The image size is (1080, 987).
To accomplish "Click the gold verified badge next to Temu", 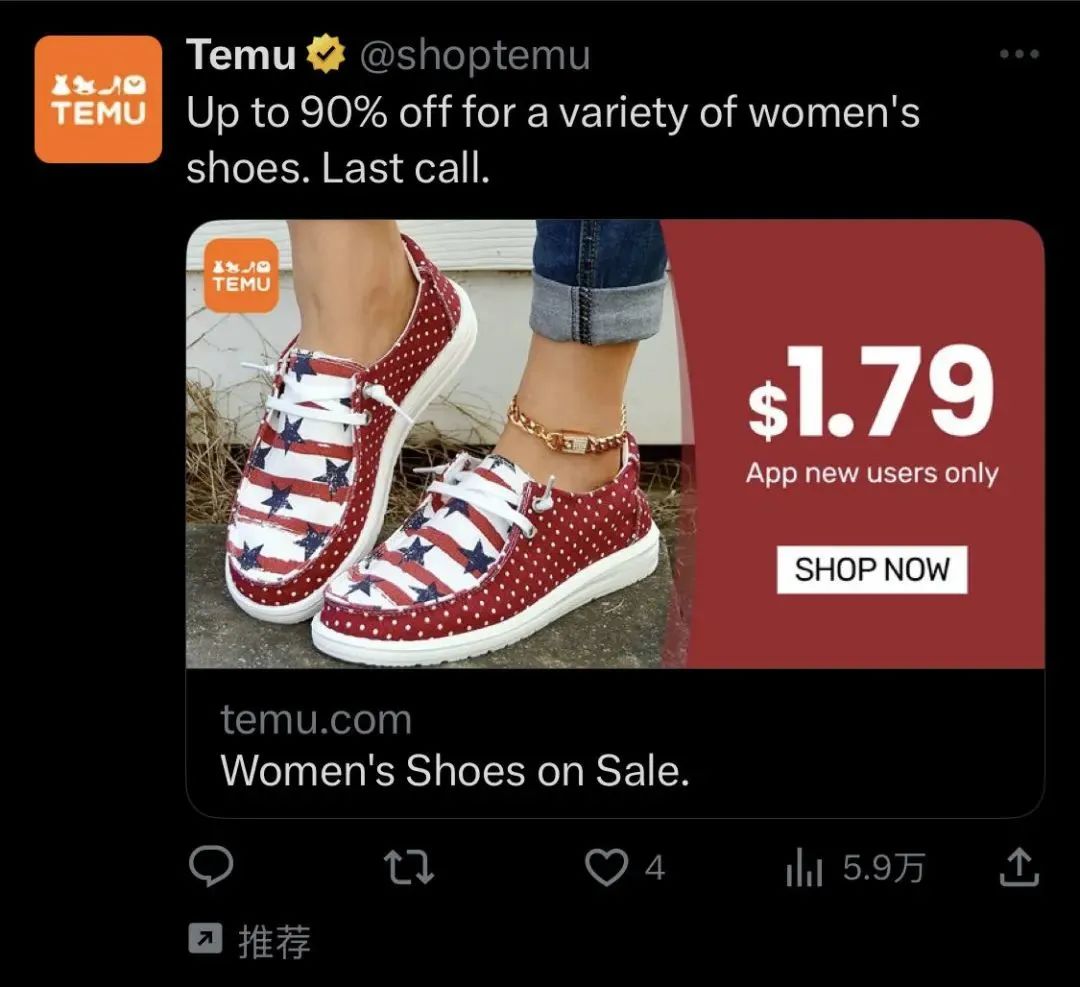I will [325, 54].
